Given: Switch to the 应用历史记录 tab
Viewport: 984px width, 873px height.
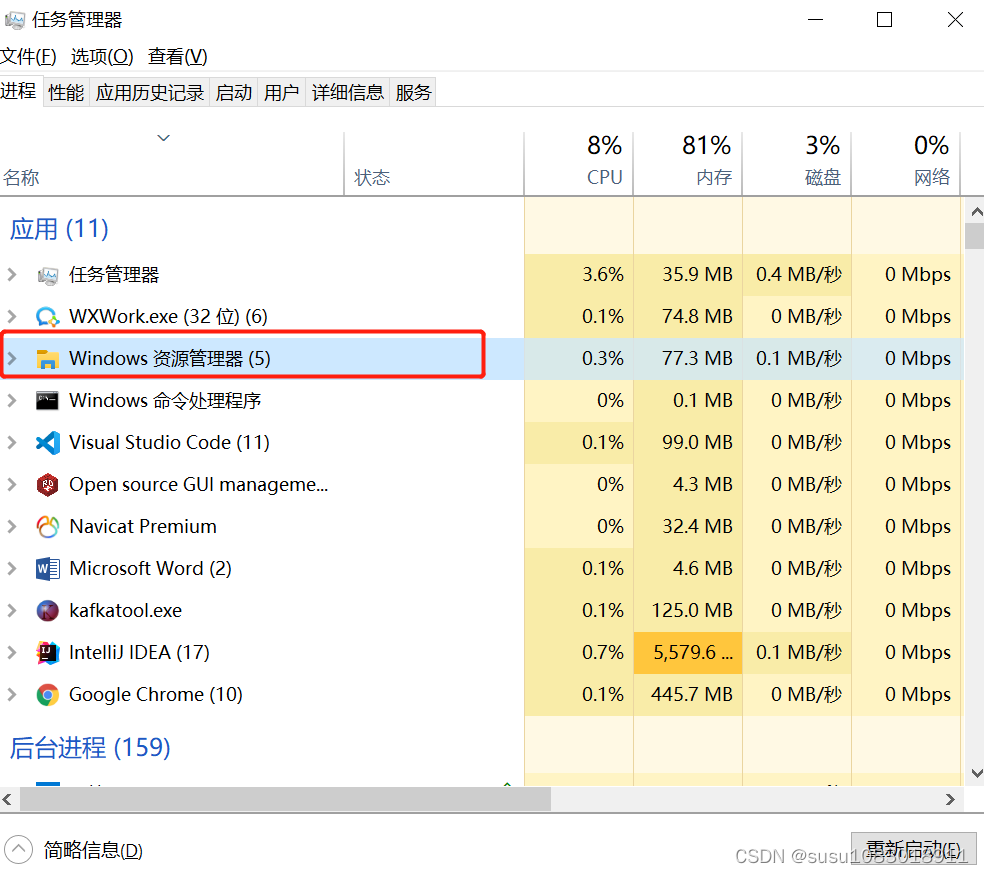Looking at the screenshot, I should click(x=149, y=93).
